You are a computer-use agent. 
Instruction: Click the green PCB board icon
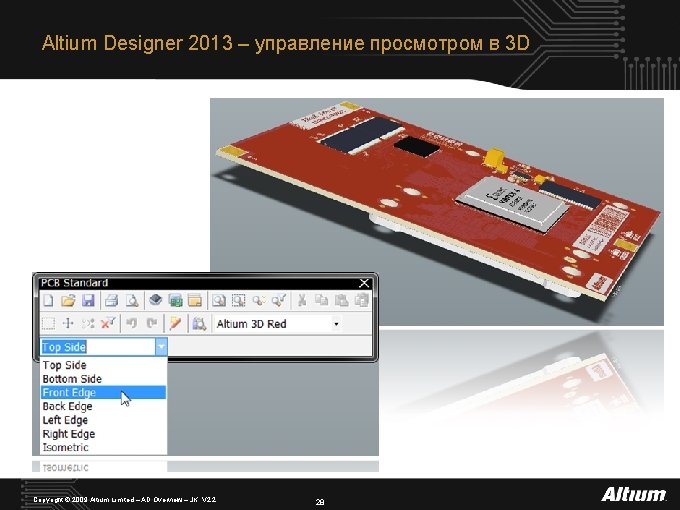[175, 300]
